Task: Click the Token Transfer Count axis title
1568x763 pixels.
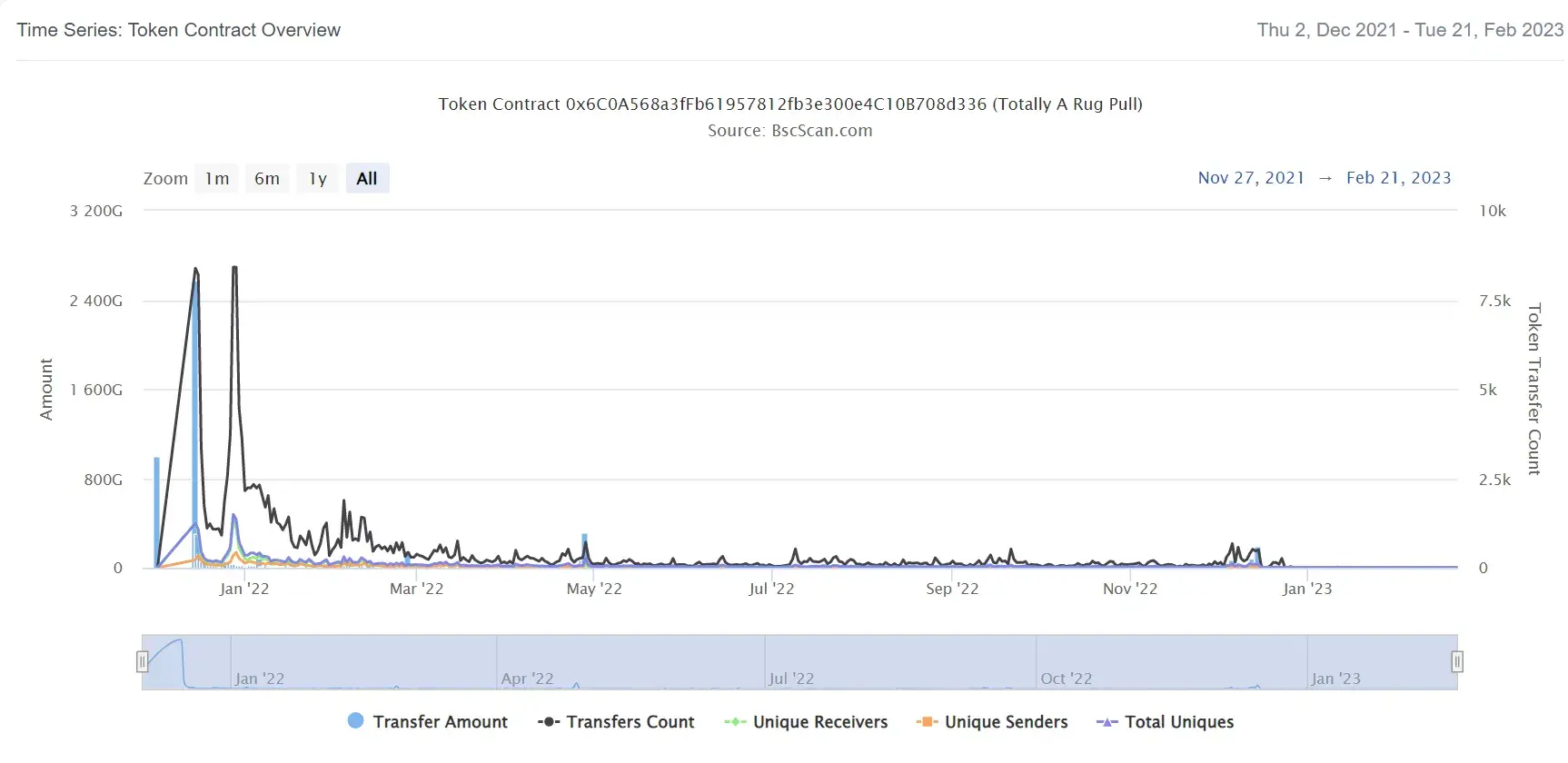Action: pyautogui.click(x=1534, y=389)
